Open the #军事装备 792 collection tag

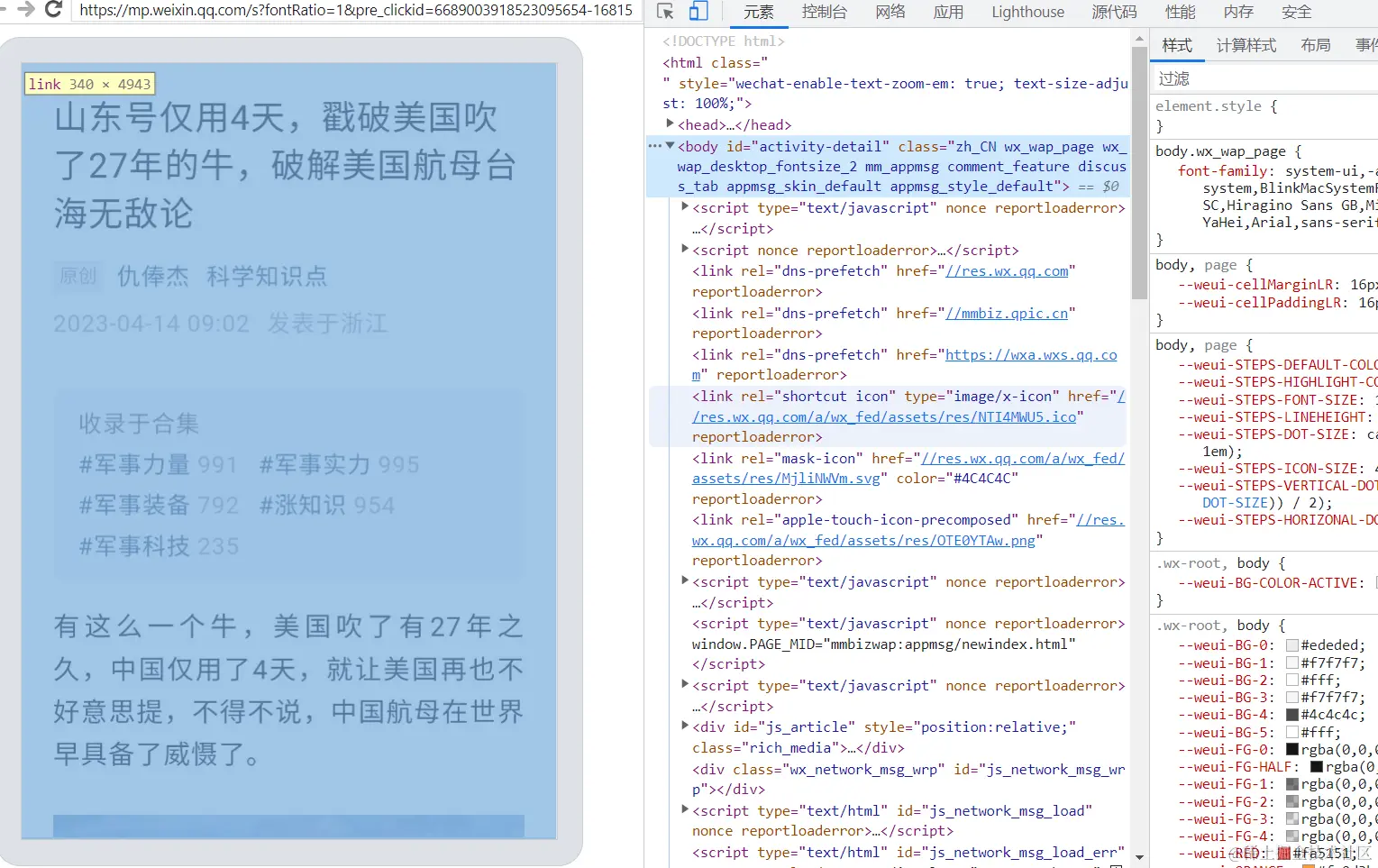tap(159, 506)
